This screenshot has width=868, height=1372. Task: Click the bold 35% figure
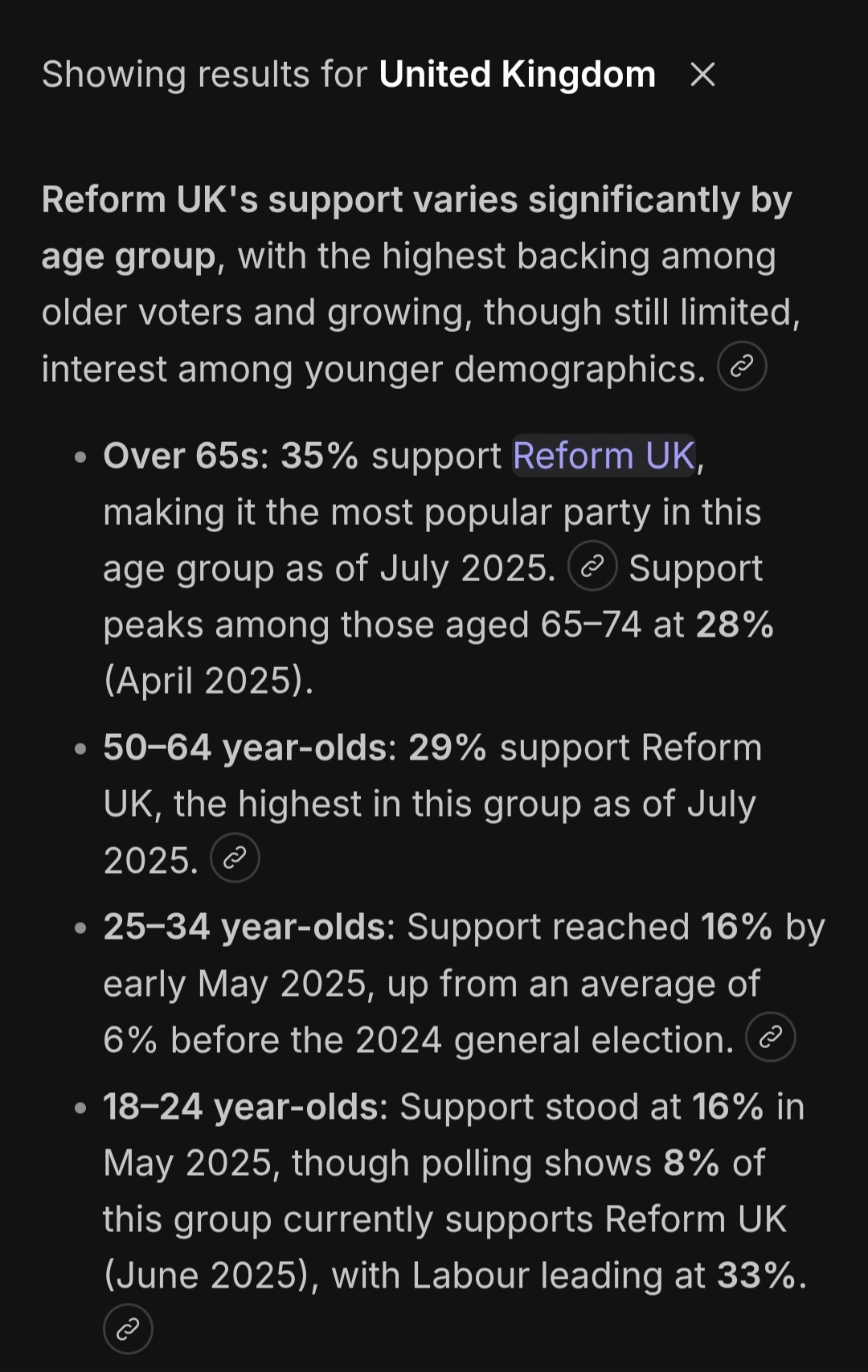(x=319, y=456)
